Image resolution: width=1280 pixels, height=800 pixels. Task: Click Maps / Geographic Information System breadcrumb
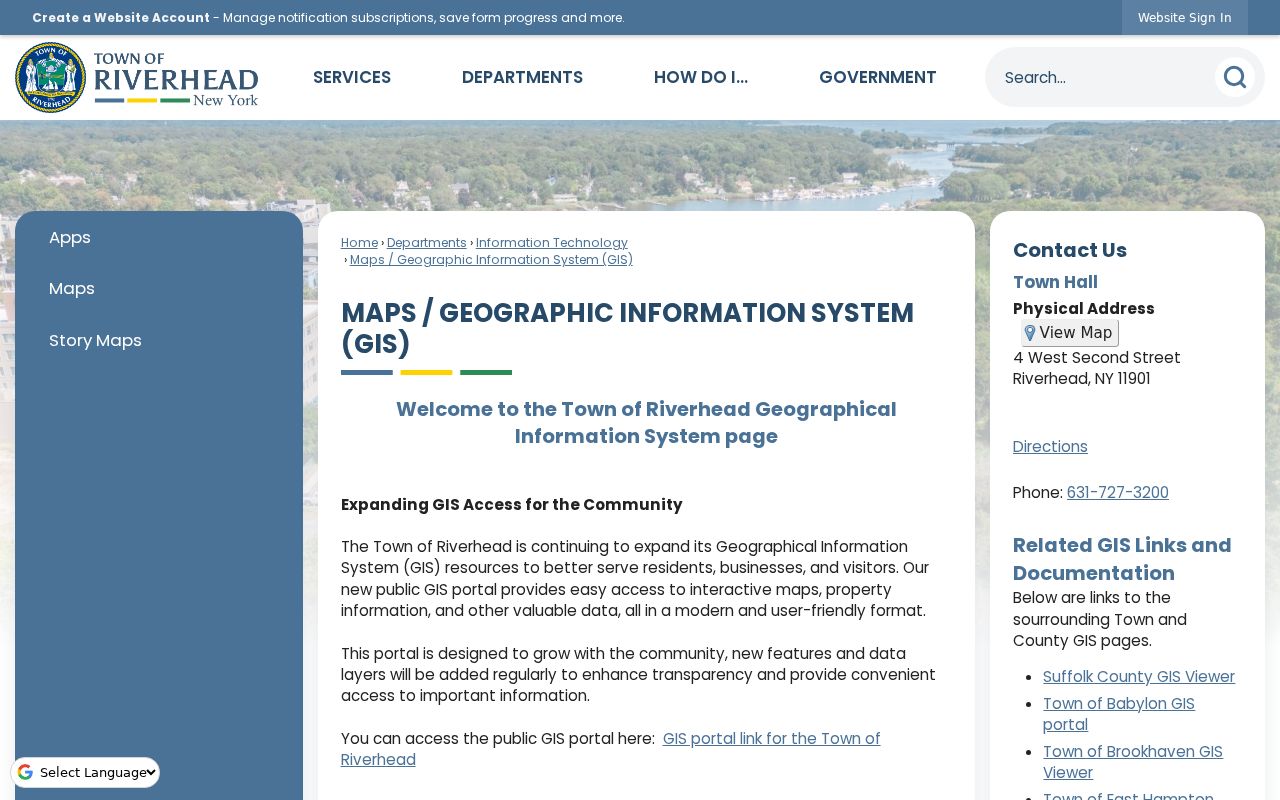coord(491,260)
